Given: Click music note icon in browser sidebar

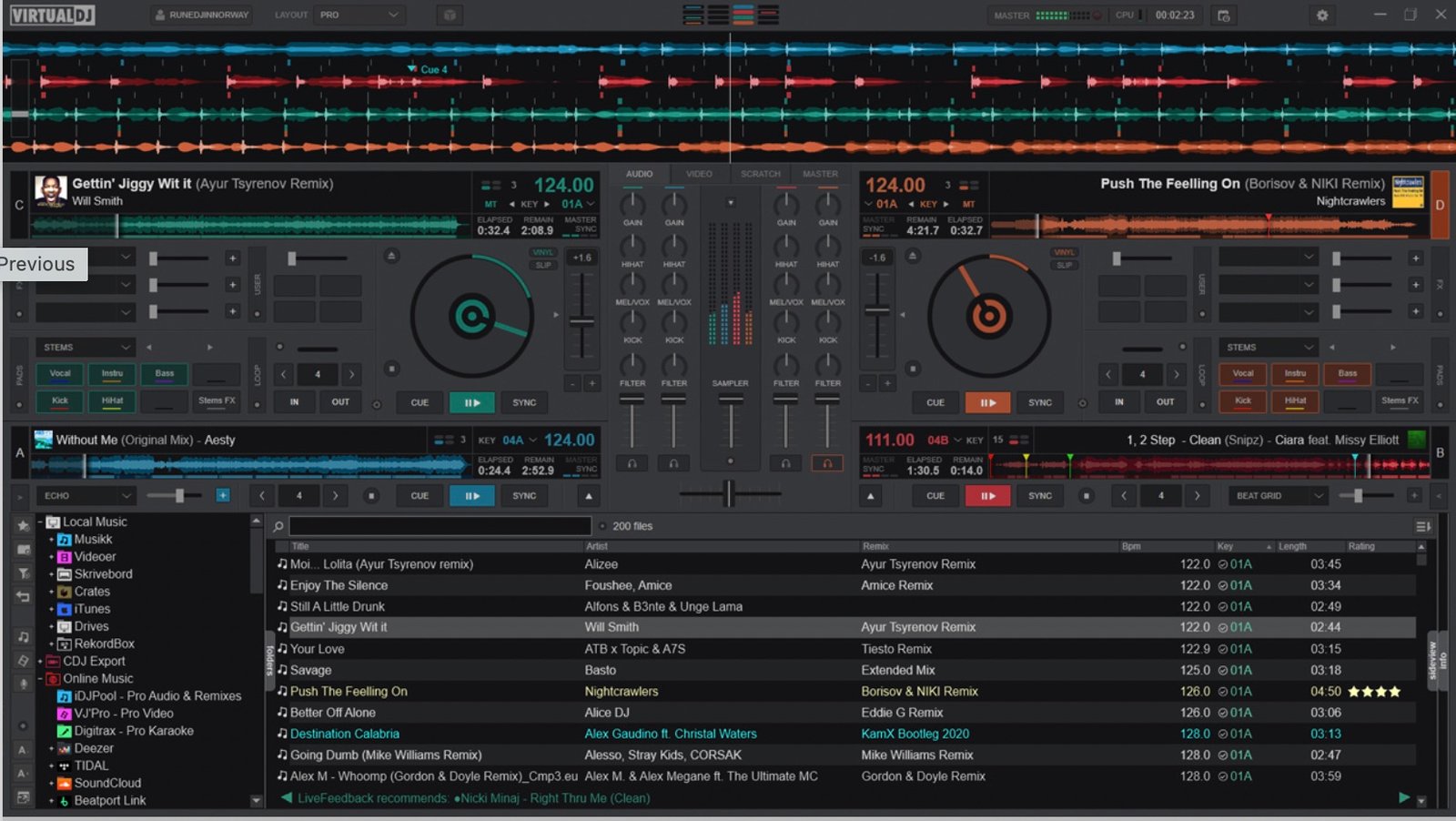Looking at the screenshot, I should pyautogui.click(x=24, y=637).
